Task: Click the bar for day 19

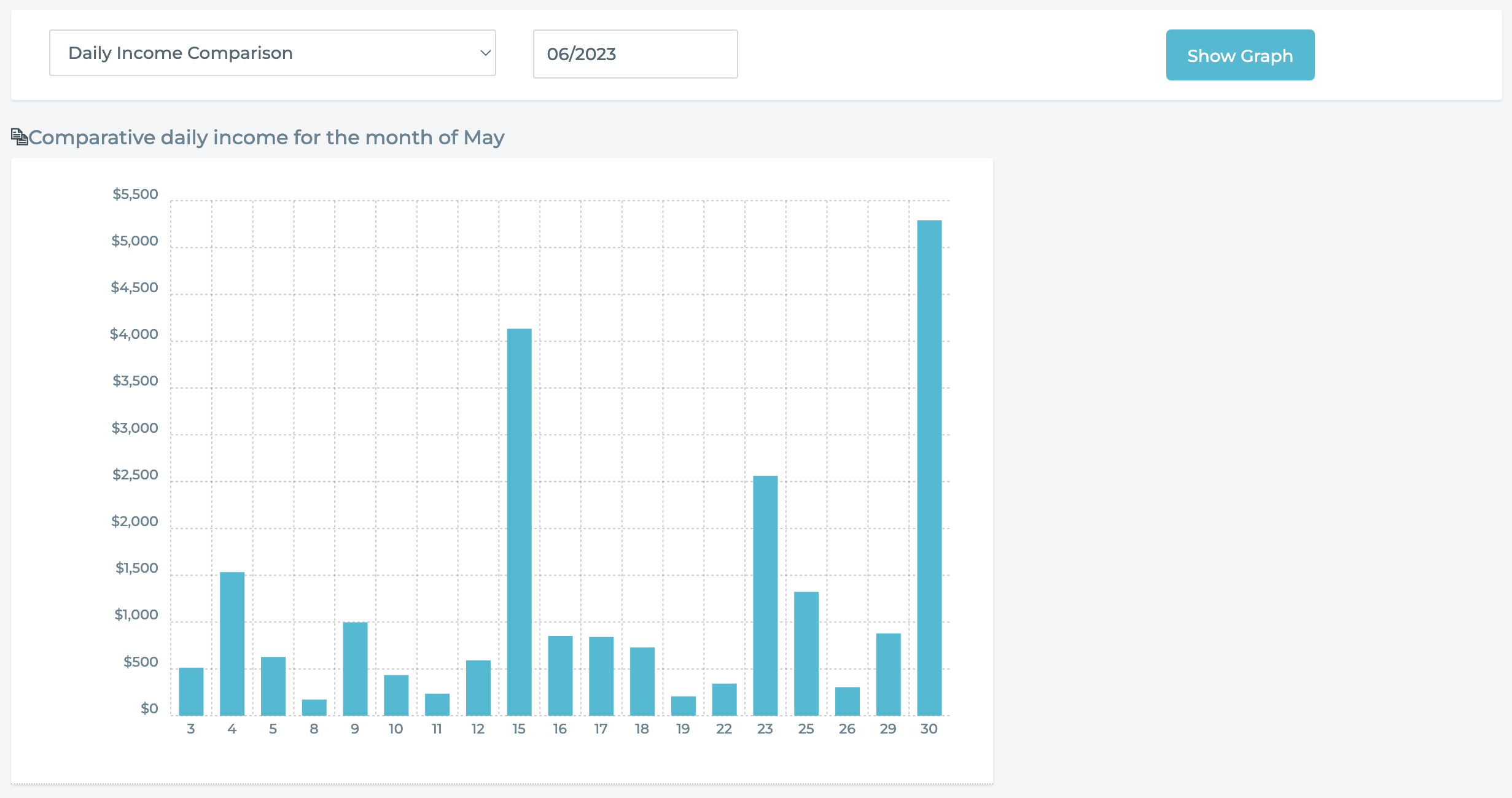Action: [x=684, y=706]
